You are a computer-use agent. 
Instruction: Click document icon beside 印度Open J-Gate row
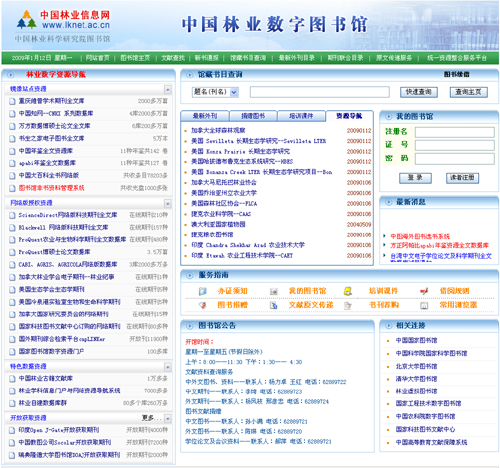pos(12,430)
